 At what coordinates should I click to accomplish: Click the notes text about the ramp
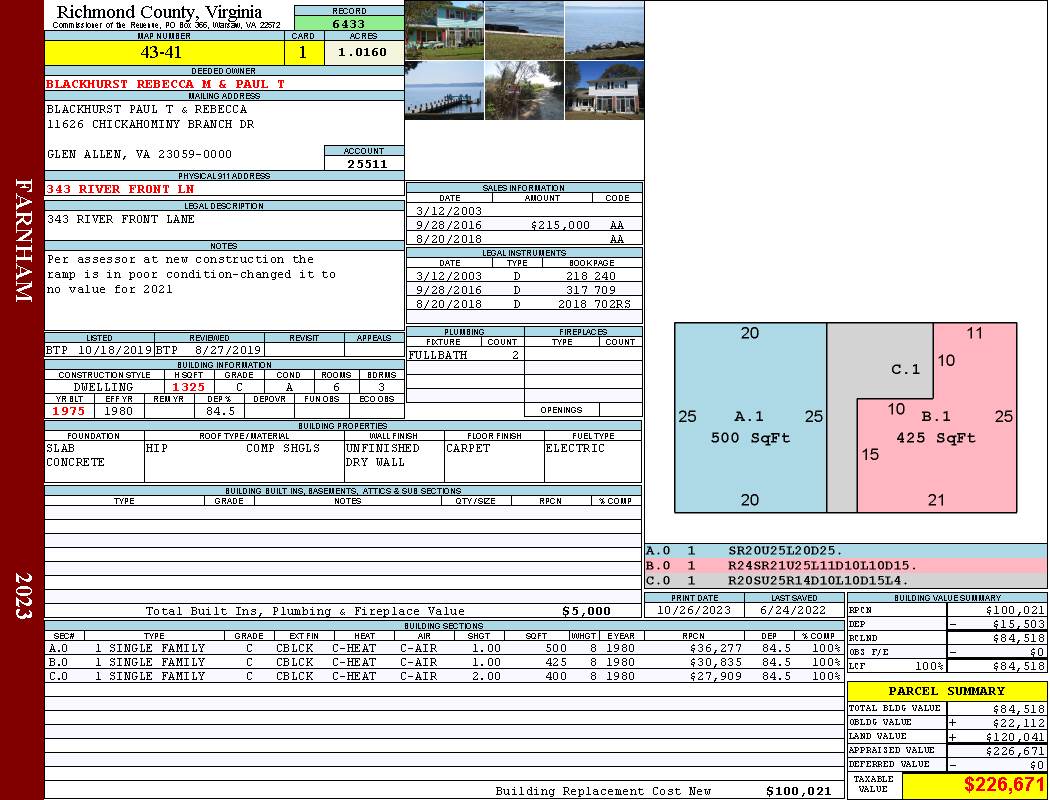tap(191, 274)
